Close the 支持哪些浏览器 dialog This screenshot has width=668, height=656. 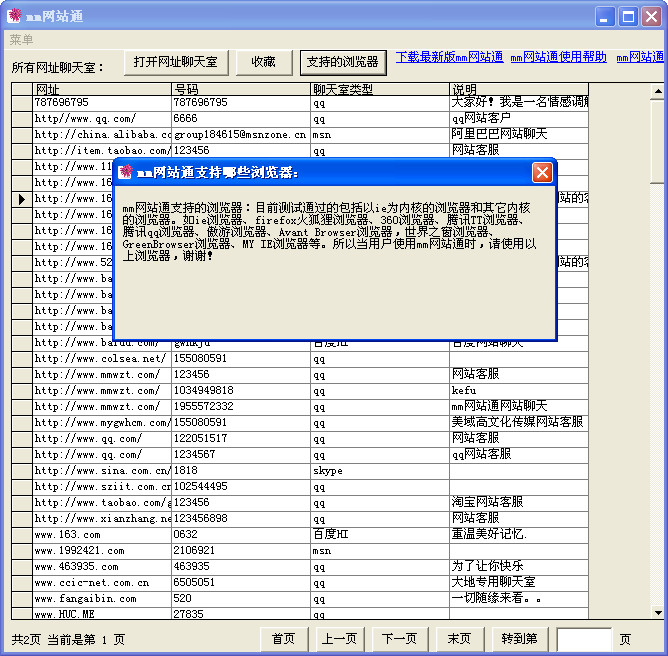point(542,173)
